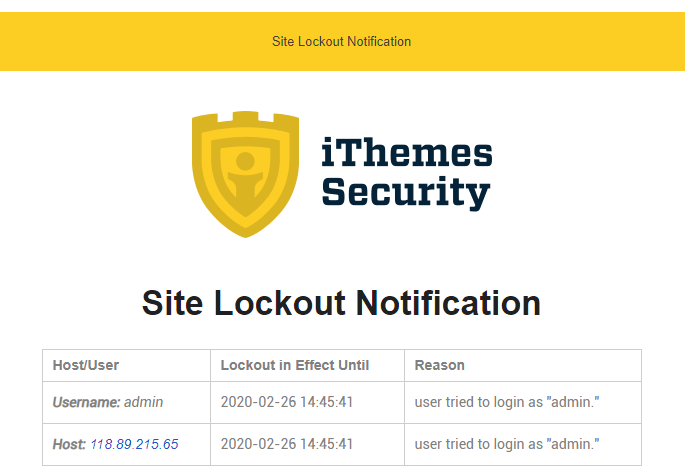Click the bold "Host:" label
This screenshot has height=475, width=685.
[x=69, y=444]
